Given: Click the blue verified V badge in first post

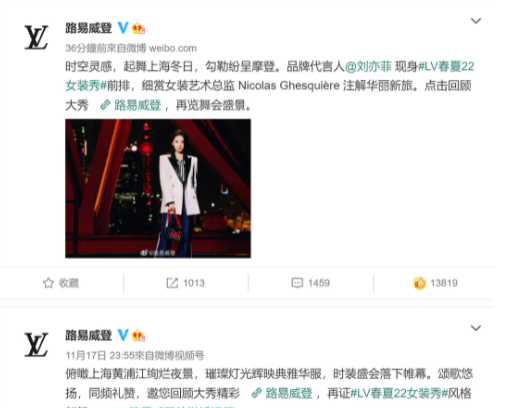Looking at the screenshot, I should coord(123,28).
